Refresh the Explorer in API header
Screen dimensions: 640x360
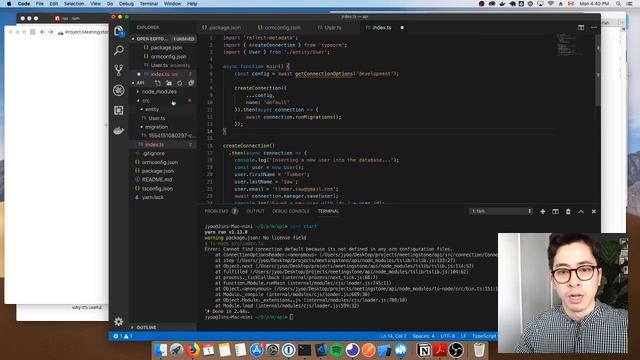180,83
